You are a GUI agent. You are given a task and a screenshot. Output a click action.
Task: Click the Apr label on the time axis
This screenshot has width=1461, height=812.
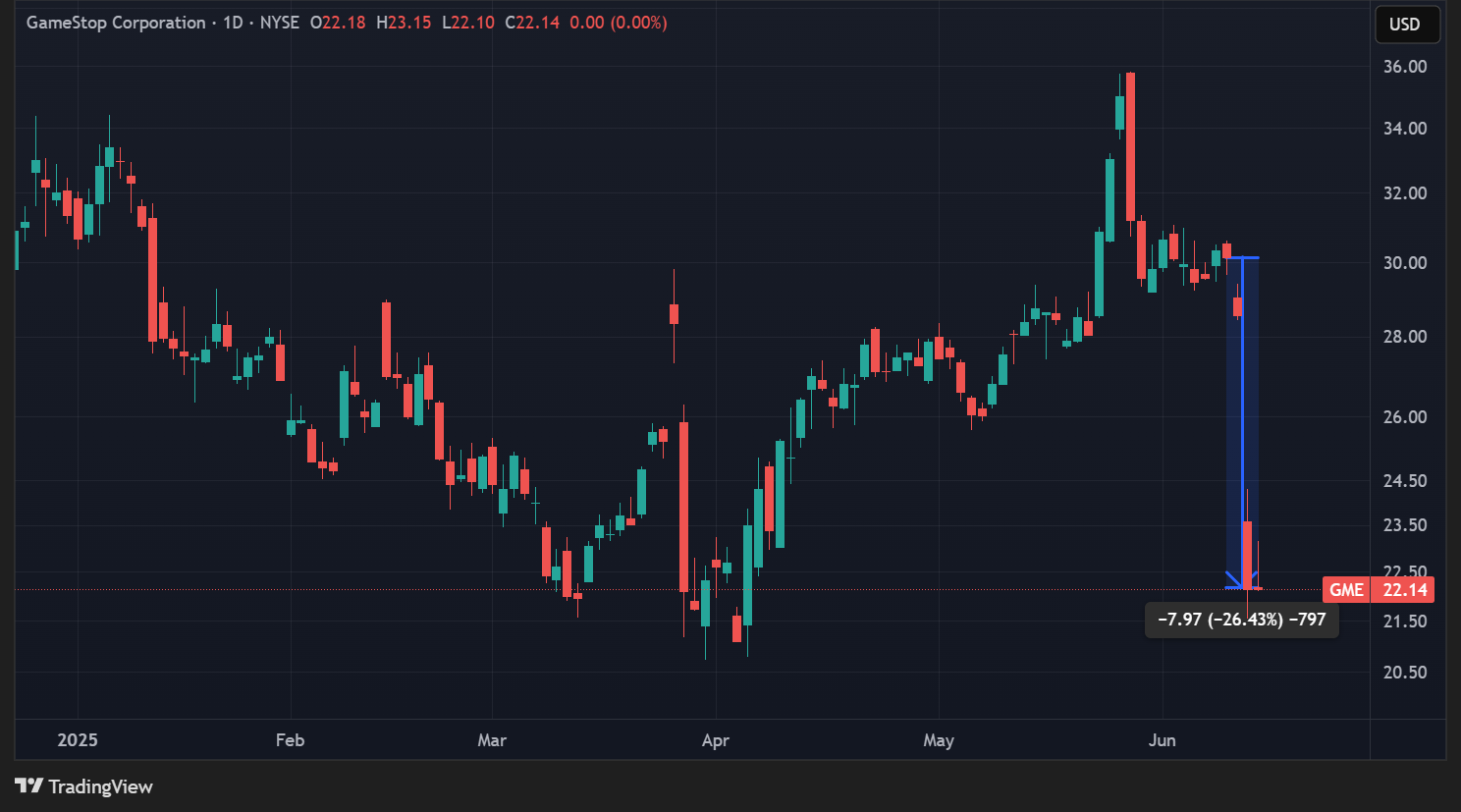point(715,740)
